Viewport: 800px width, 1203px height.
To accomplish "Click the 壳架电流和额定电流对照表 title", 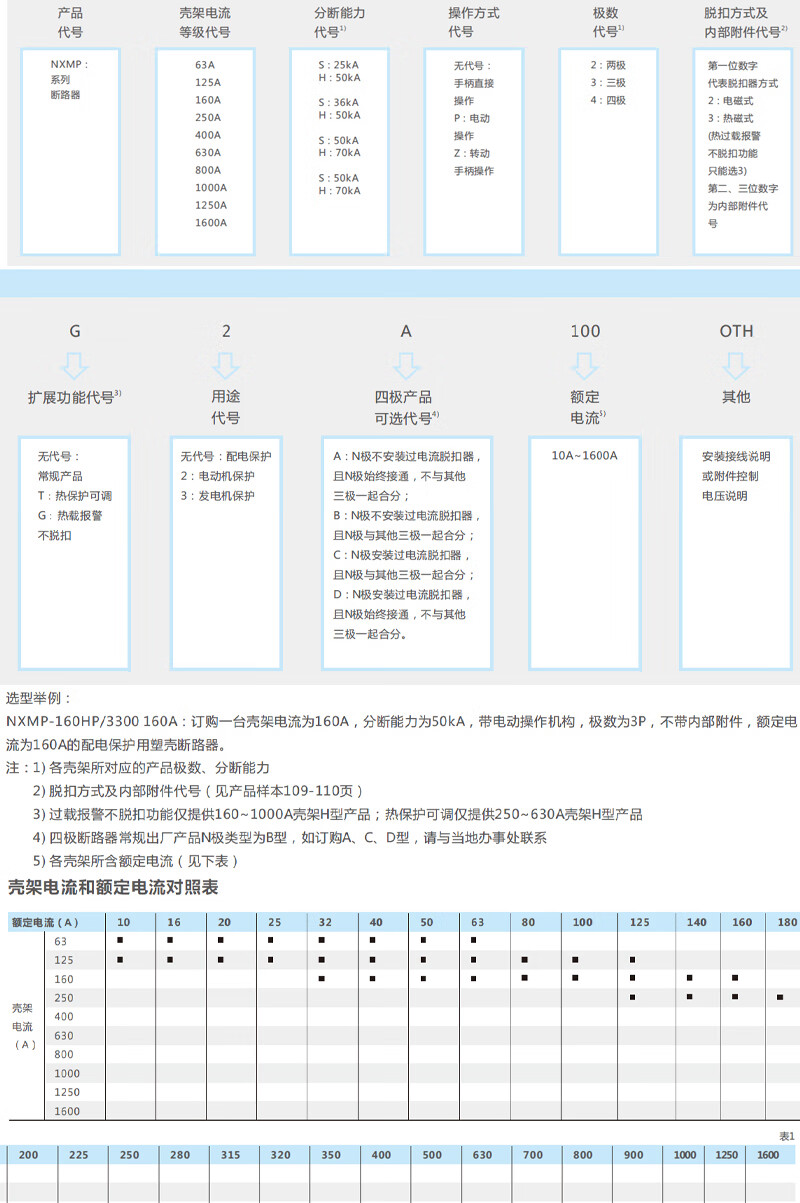I will (112, 888).
